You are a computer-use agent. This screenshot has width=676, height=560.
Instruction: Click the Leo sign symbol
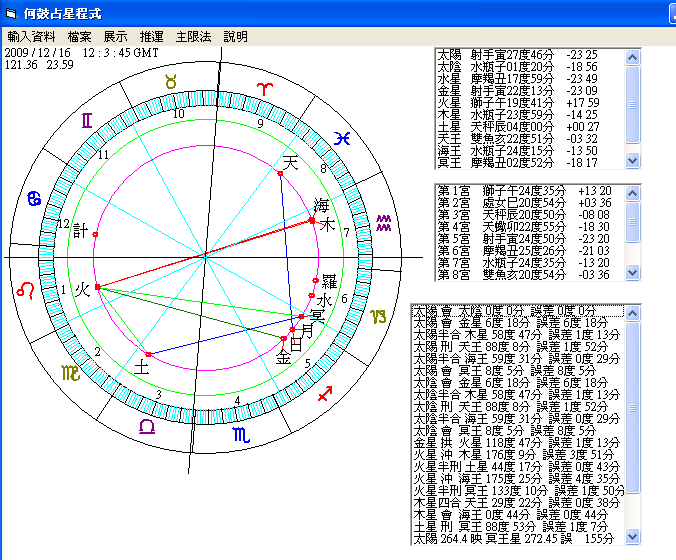26,291
